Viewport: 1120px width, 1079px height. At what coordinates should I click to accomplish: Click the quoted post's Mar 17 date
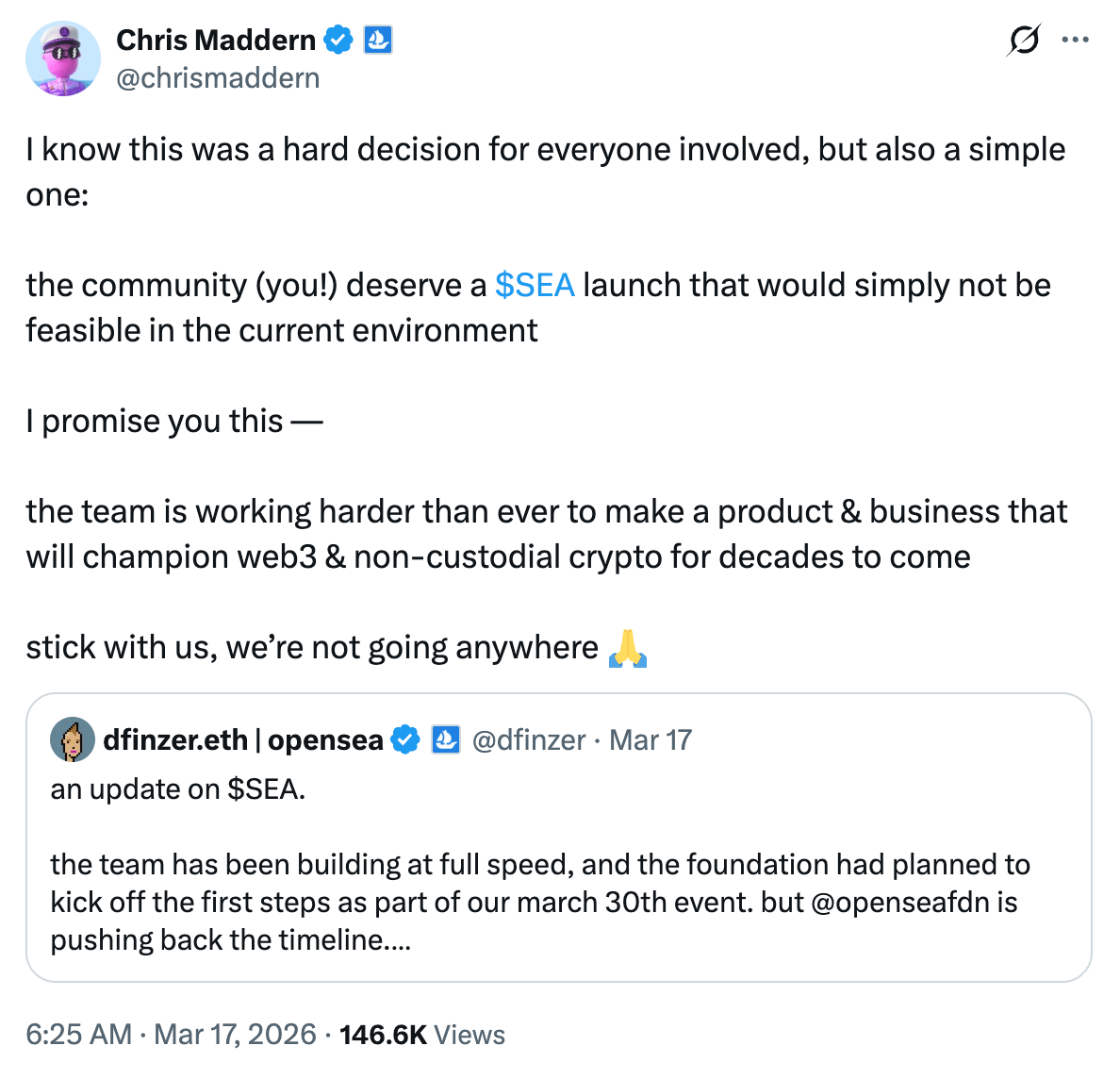(x=651, y=740)
